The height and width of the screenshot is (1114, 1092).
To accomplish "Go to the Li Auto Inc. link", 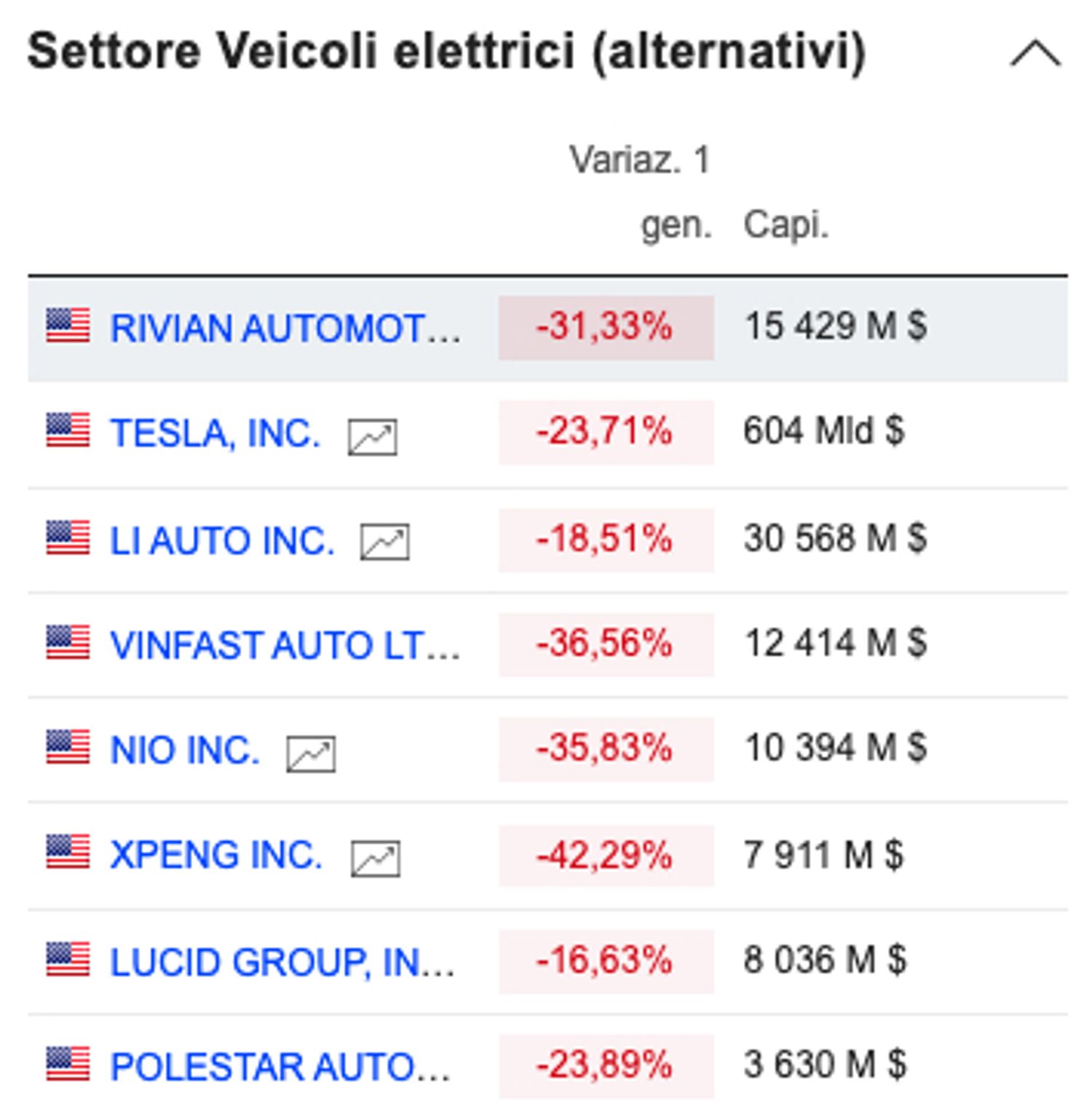I will (222, 540).
